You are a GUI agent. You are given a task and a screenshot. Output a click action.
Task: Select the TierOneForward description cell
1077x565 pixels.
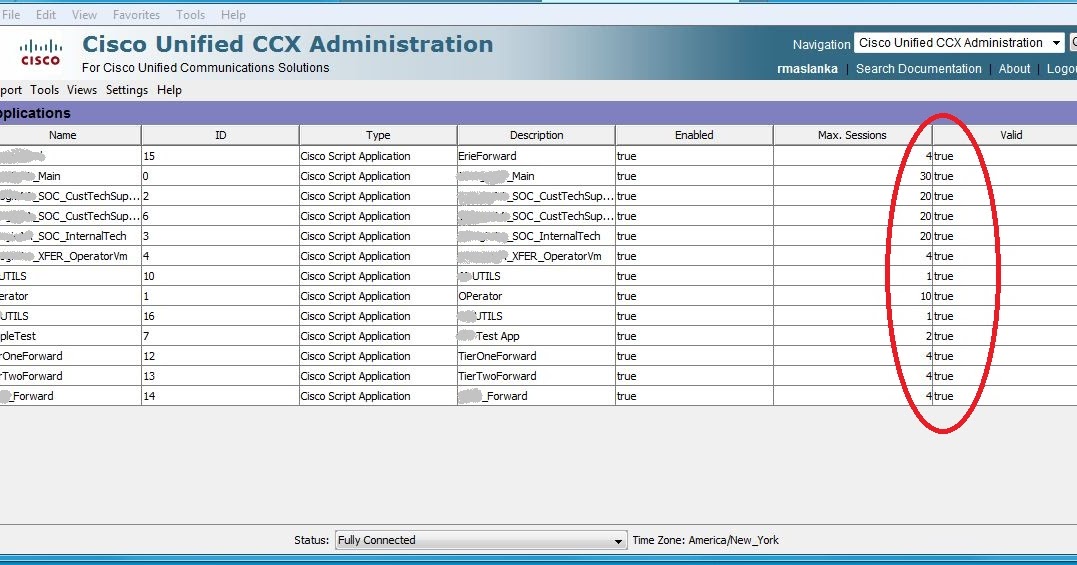pos(536,356)
